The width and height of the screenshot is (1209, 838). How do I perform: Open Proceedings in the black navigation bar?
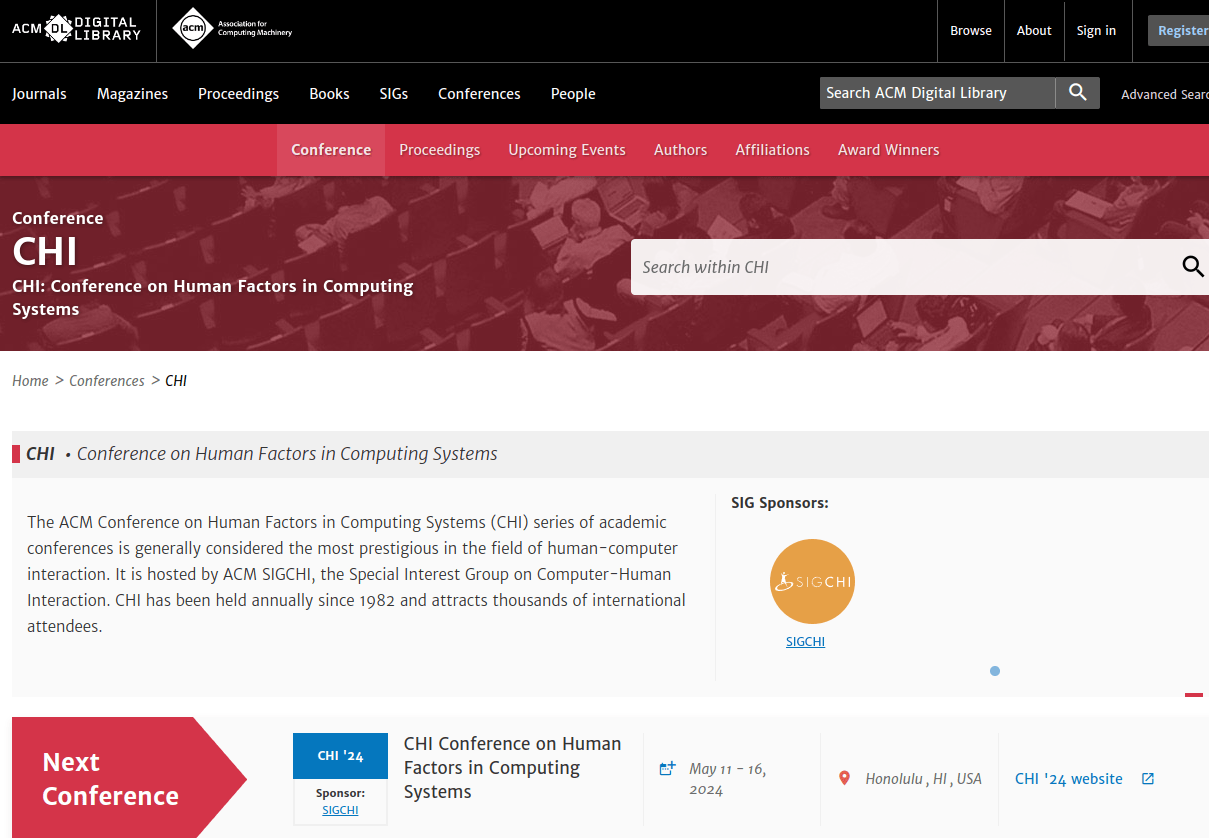pyautogui.click(x=238, y=93)
